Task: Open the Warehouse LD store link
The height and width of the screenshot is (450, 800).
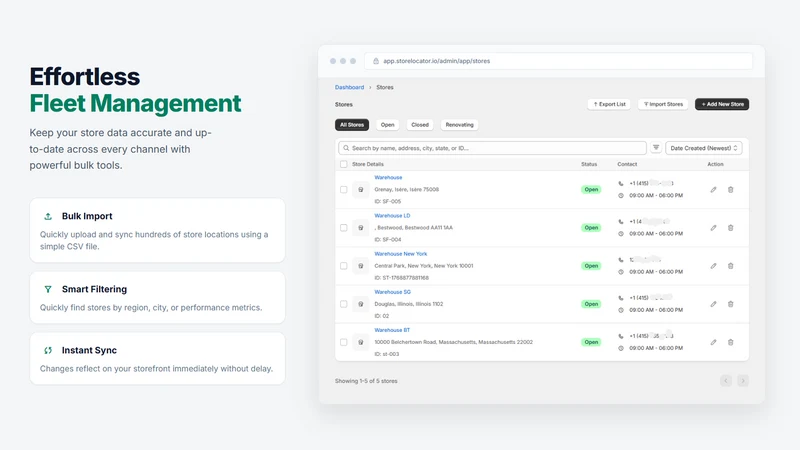Action: pos(392,216)
